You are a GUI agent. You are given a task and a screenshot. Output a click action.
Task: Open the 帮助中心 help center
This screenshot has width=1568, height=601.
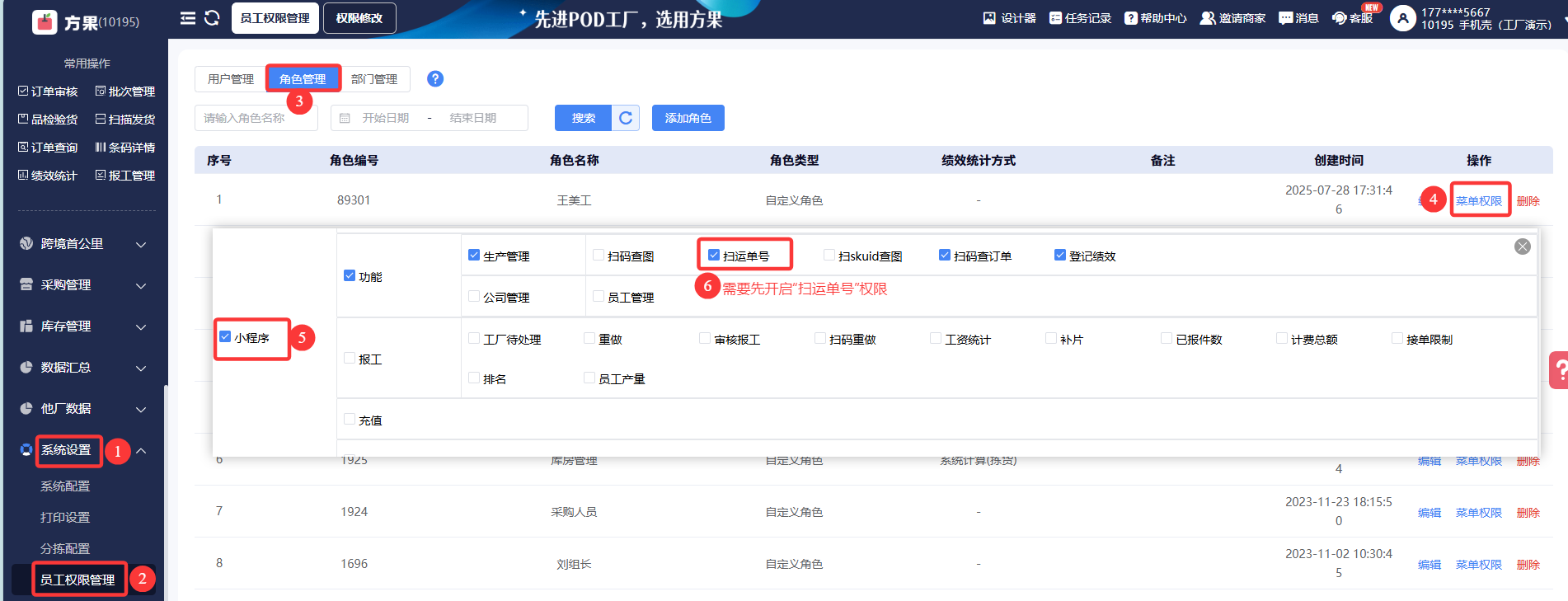1156,18
